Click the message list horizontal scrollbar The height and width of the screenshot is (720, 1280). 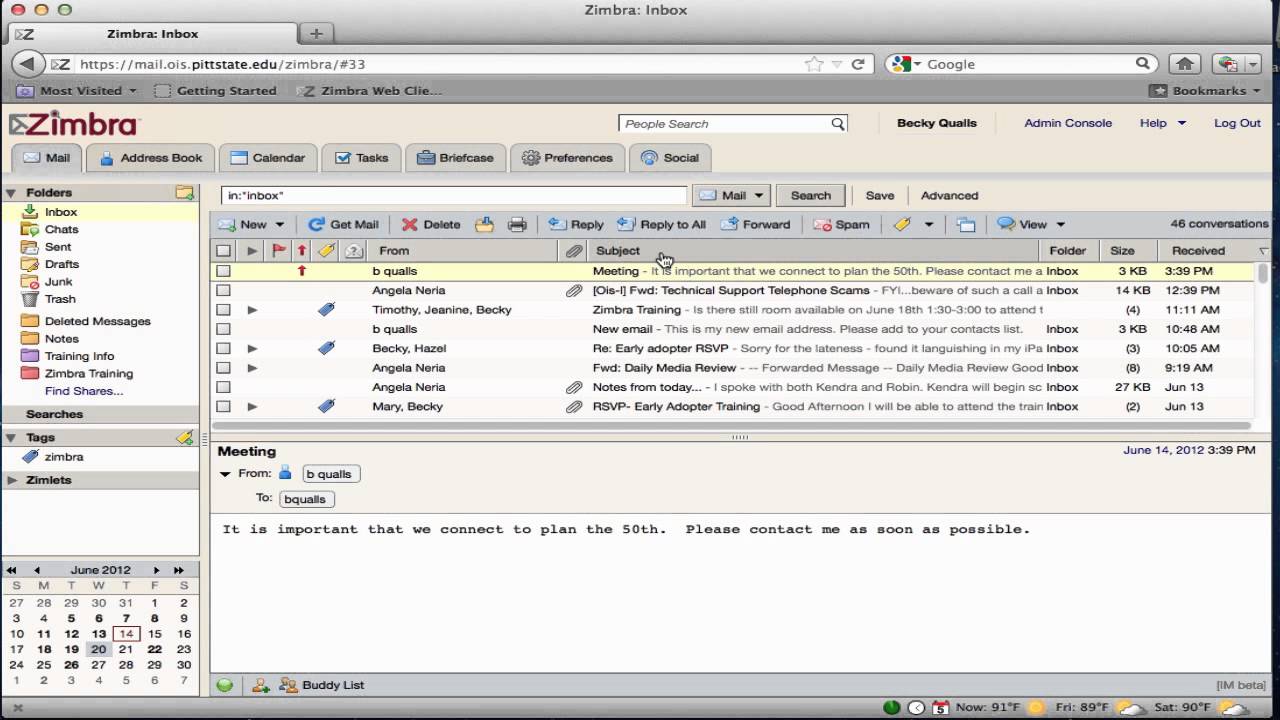coord(731,425)
